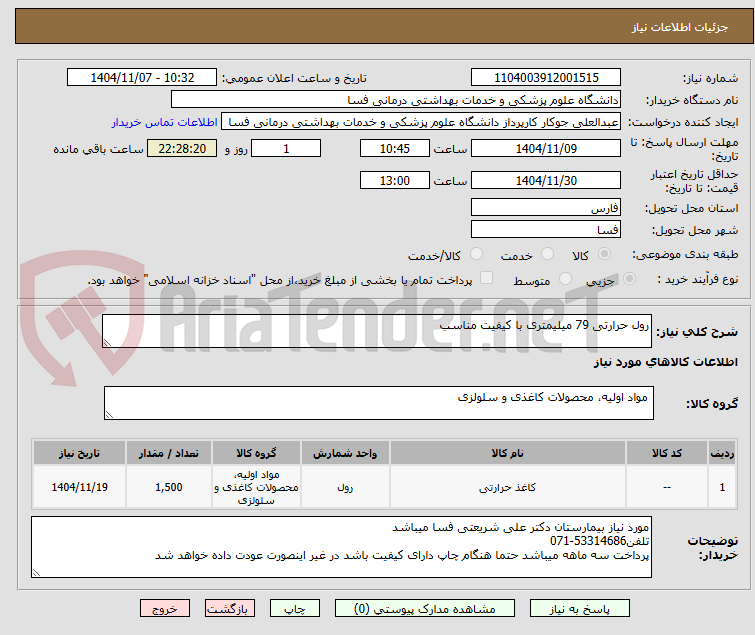
Task: Click the remaining time field 22:28:20
Action: (182, 148)
